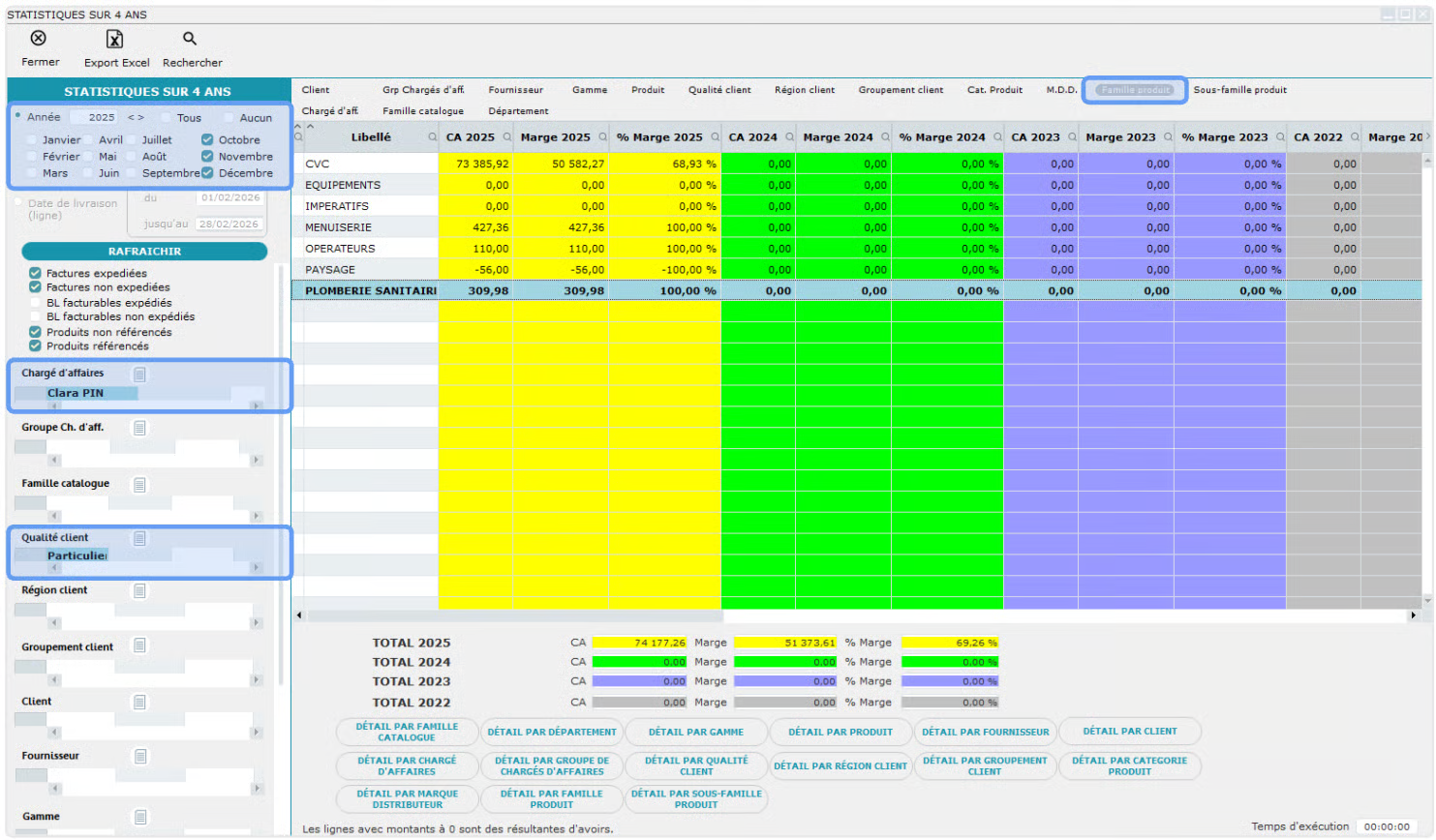Open the Qualité client list icon
Image resolution: width=1436 pixels, height=840 pixels.
click(x=140, y=539)
